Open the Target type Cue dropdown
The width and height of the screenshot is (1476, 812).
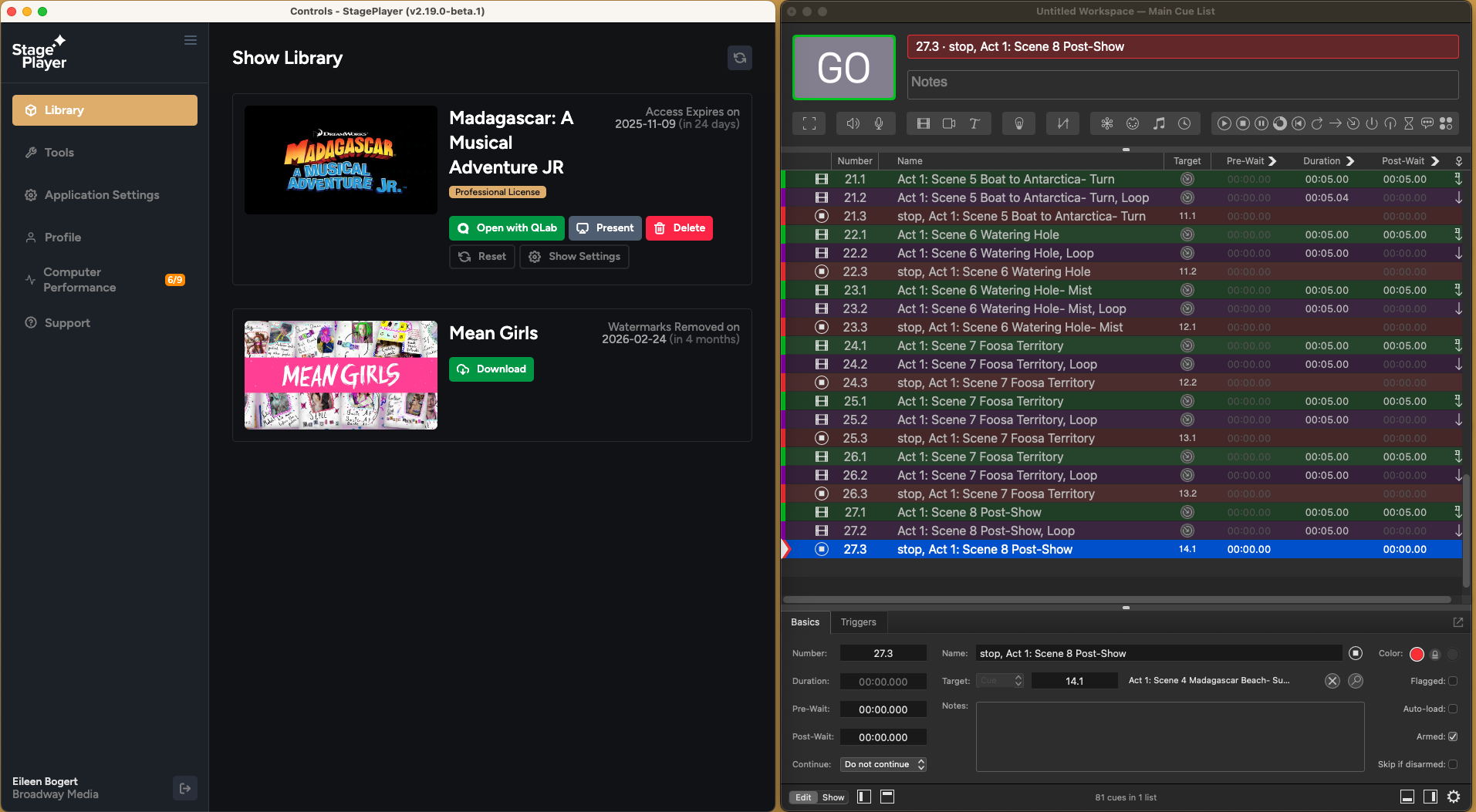1000,681
